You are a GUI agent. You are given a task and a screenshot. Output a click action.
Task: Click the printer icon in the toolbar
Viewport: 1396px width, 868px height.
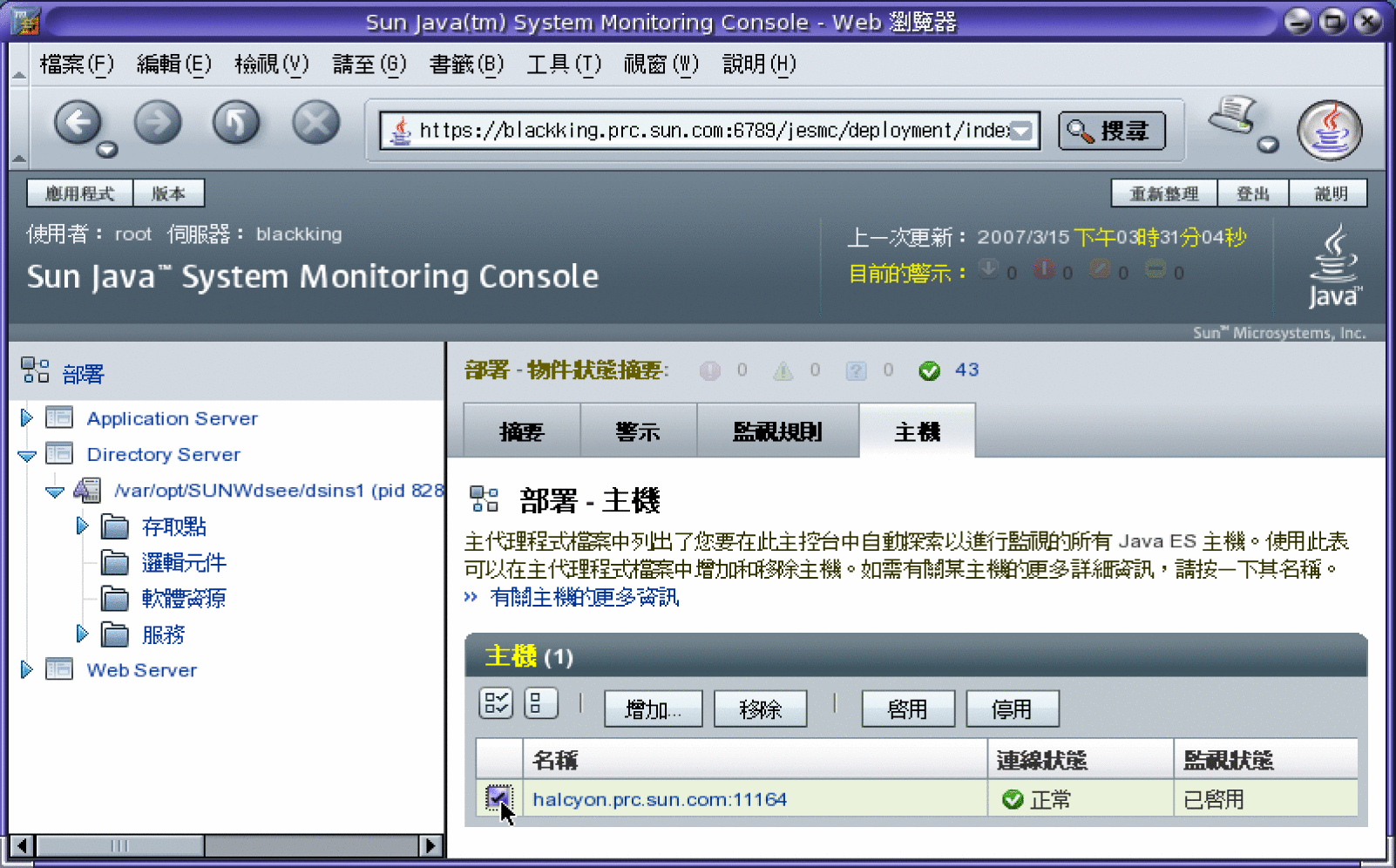point(1232,117)
